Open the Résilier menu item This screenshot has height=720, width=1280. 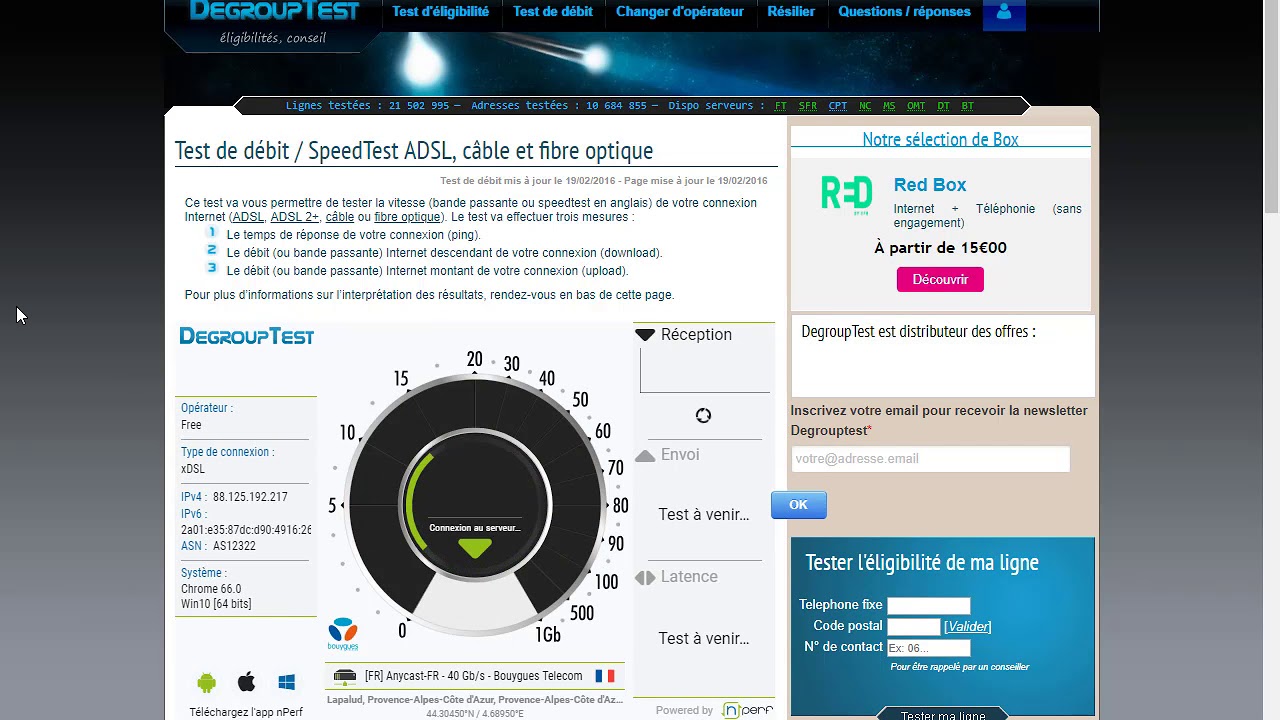(x=791, y=12)
